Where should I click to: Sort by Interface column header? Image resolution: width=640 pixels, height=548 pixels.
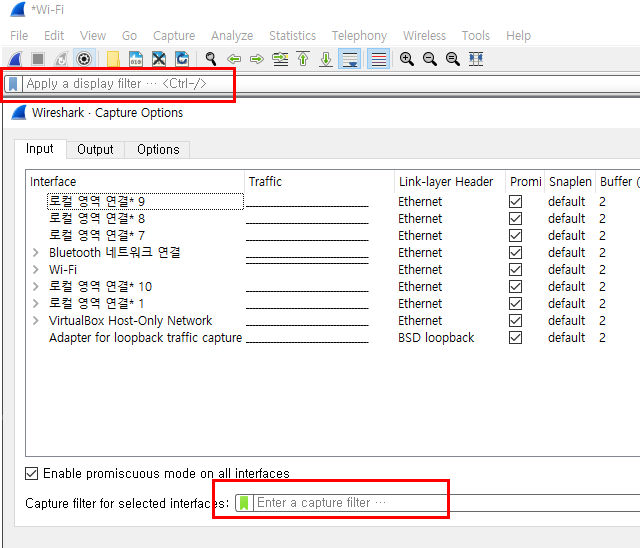tap(136, 182)
